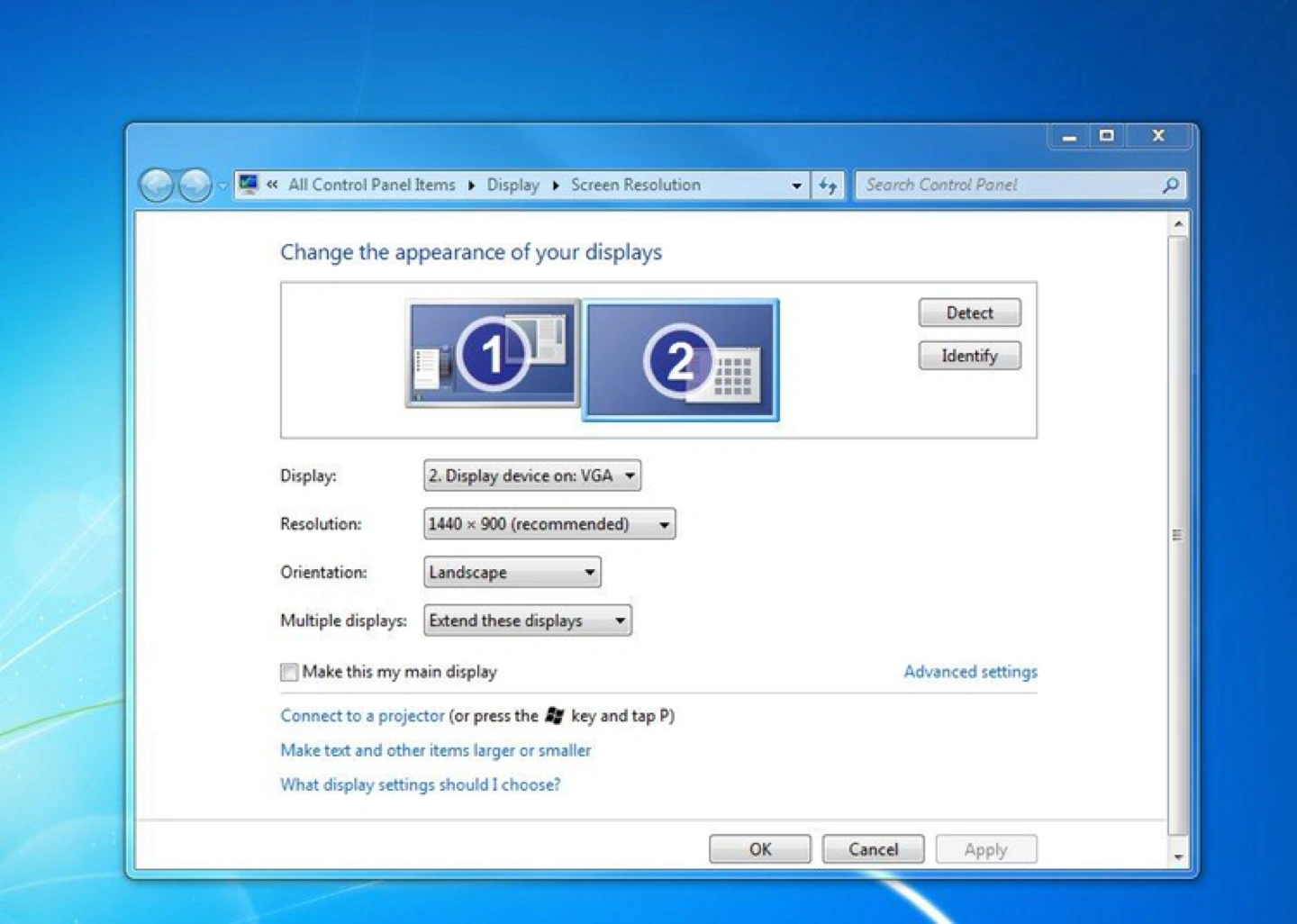Close the Screen Resolution window
This screenshot has width=1297, height=924.
pos(1158,136)
